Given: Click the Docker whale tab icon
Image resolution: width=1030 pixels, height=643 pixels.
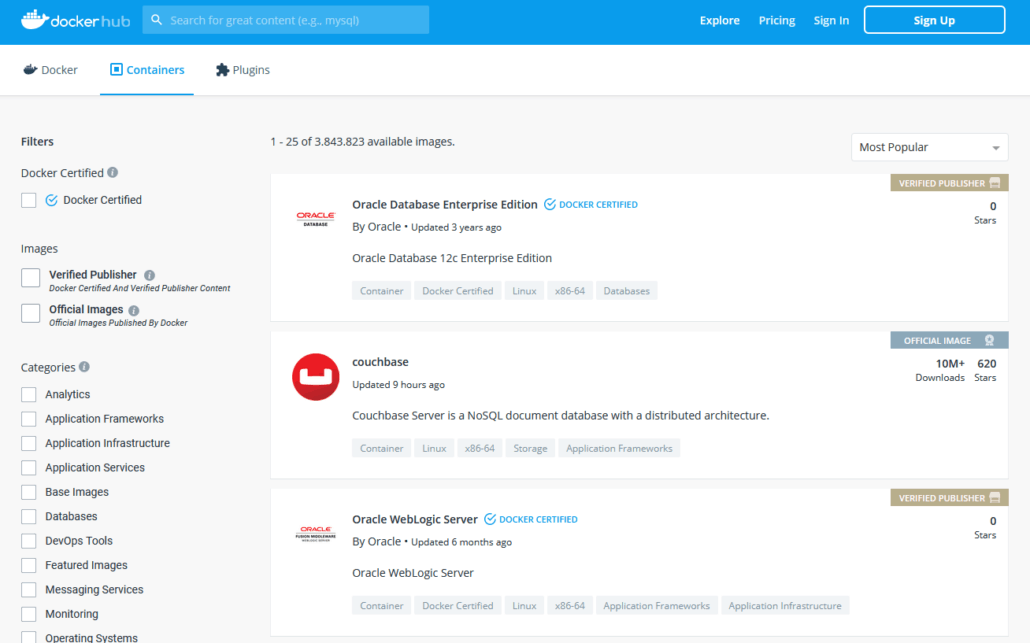Looking at the screenshot, I should (x=30, y=70).
